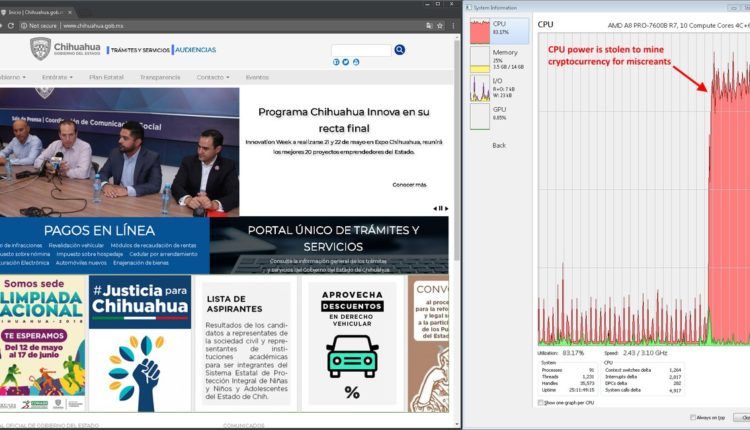Viewport: 750px width, 430px height.
Task: Expand the Contacto dropdown menu
Action: 212,77
